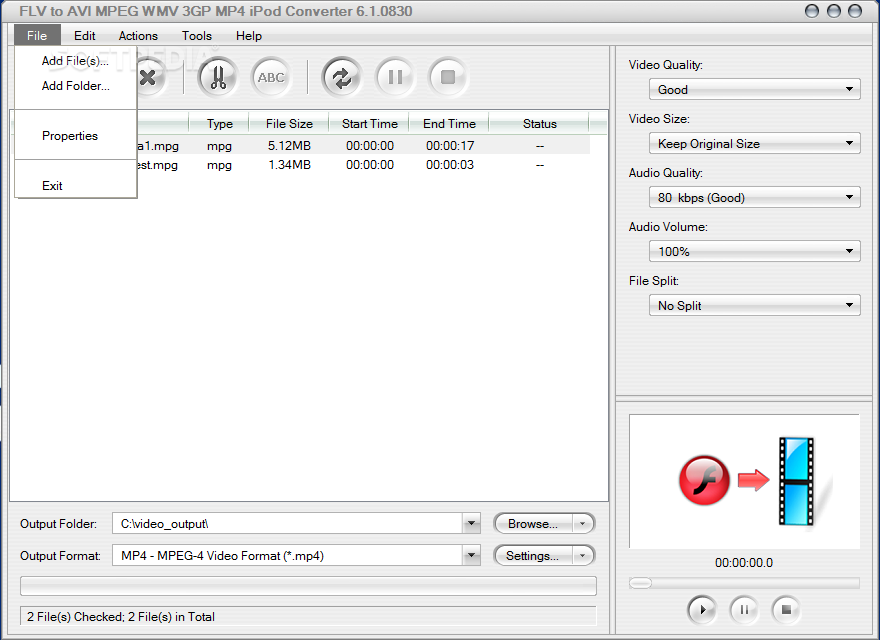Image resolution: width=880 pixels, height=640 pixels.
Task: Expand the Output Folder dropdown arrow
Action: [471, 523]
